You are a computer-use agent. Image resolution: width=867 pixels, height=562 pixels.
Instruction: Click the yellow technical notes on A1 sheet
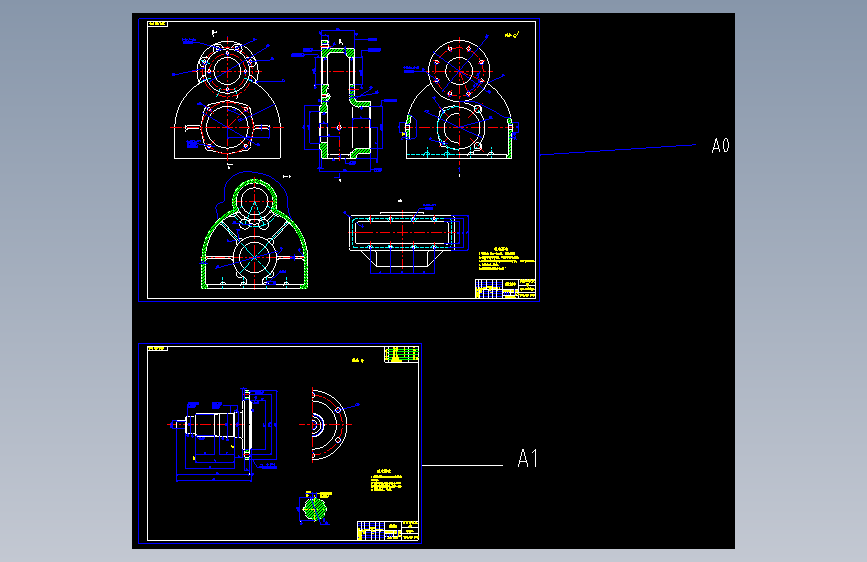coord(386,480)
